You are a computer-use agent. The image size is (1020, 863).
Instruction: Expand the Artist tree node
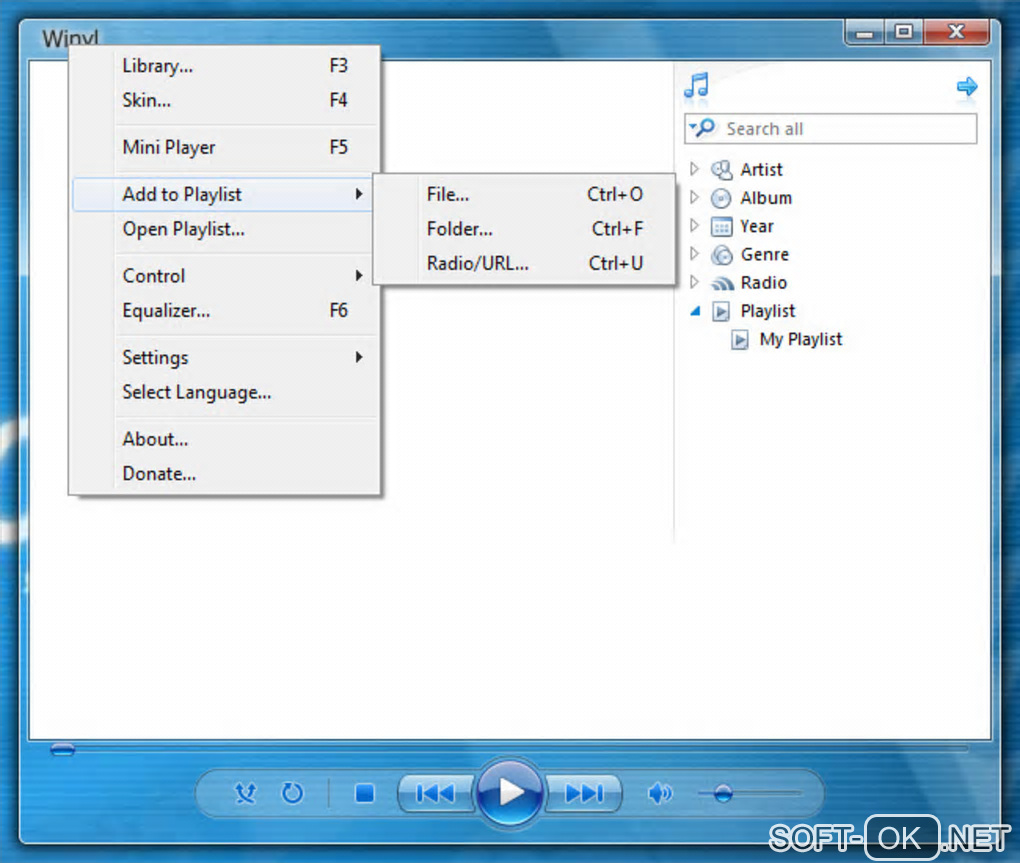[694, 169]
